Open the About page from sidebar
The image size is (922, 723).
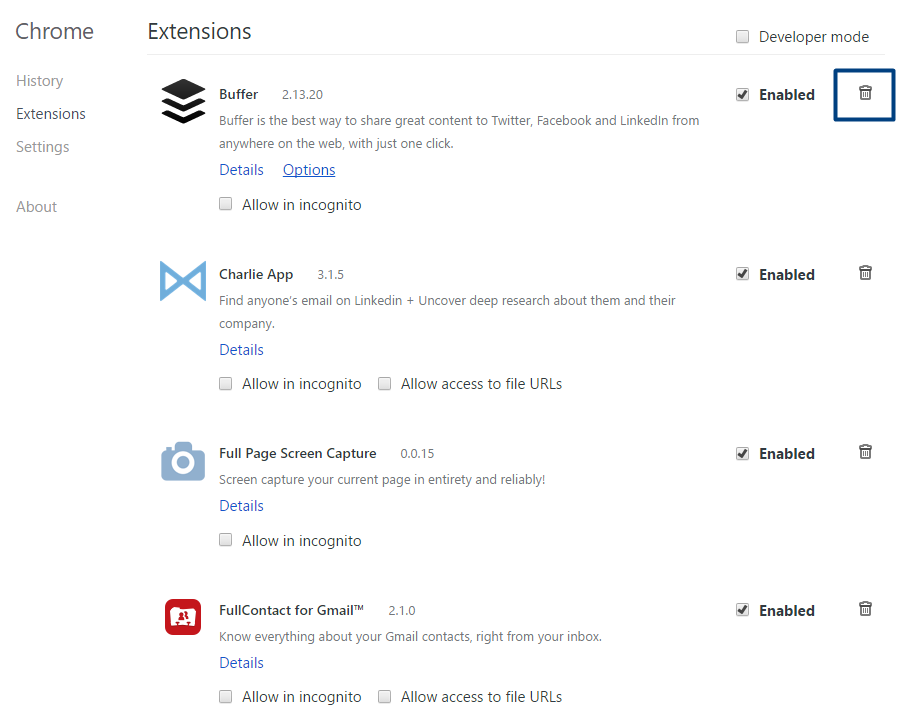[x=36, y=207]
